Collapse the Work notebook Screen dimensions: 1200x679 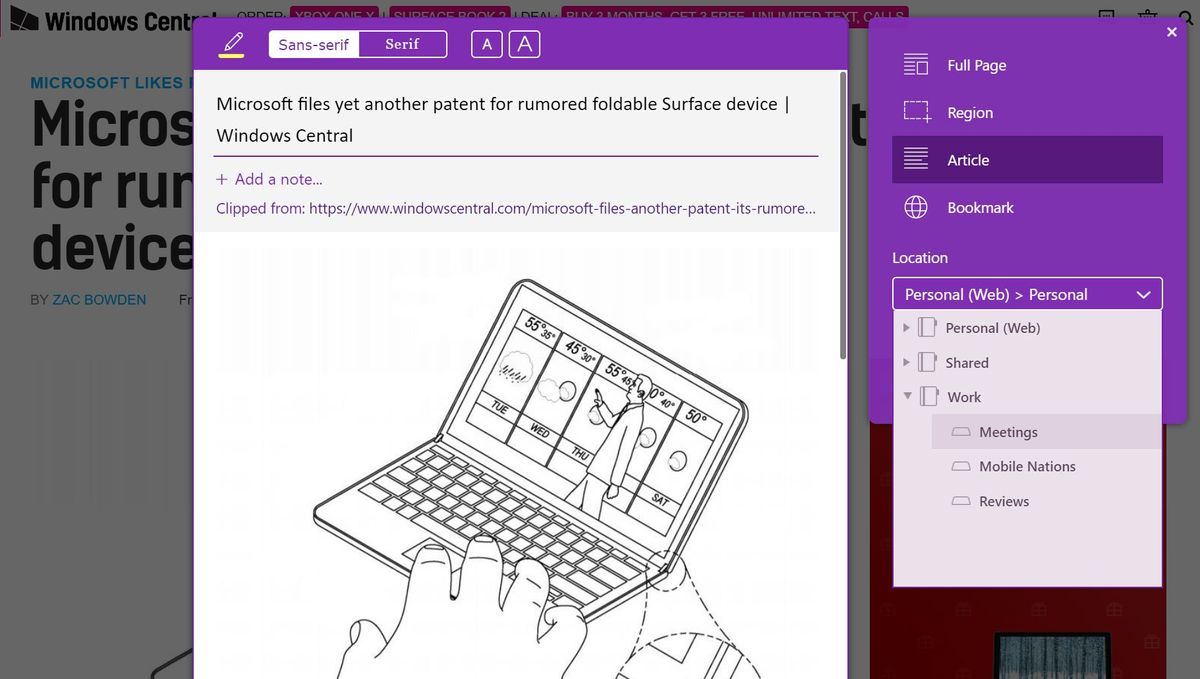(907, 396)
